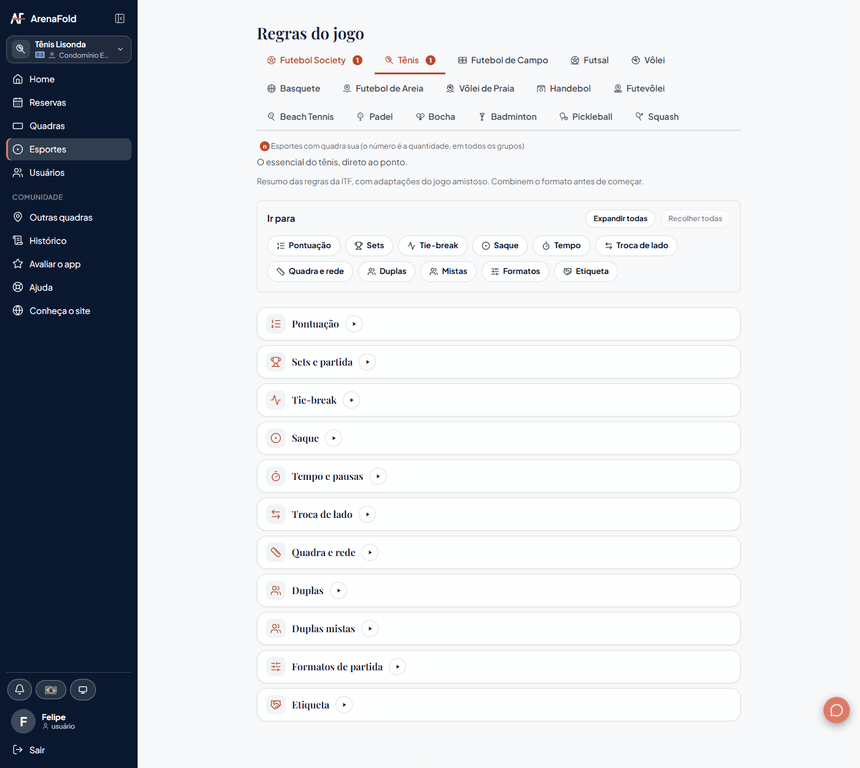The height and width of the screenshot is (768, 860).
Task: Jump to Troca de lado chip
Action: (636, 245)
